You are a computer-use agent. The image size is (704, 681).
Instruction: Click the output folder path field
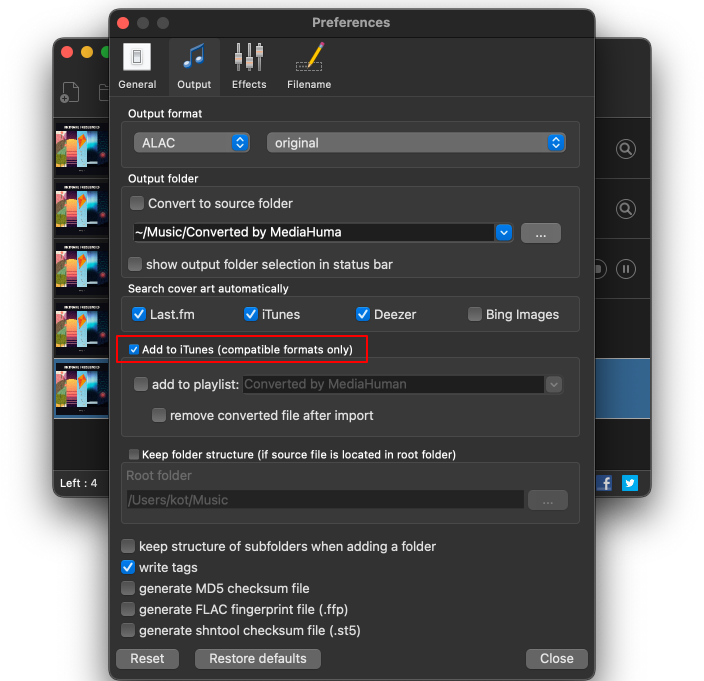pos(314,233)
